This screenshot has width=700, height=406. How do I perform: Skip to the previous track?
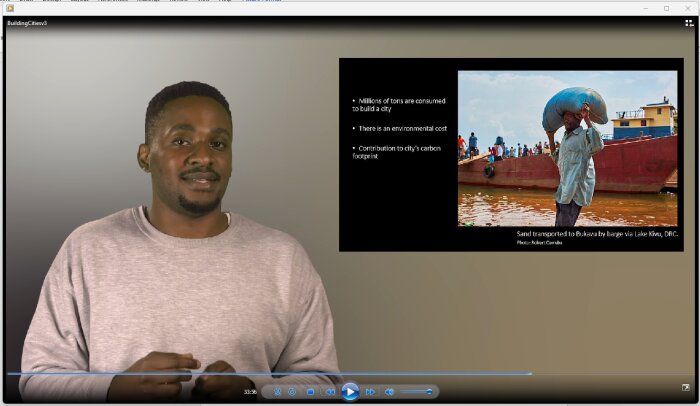pos(330,392)
